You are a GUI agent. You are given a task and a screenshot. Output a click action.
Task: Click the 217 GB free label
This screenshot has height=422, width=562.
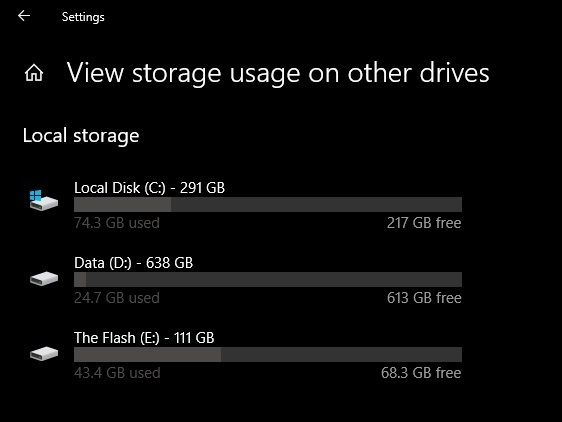pyautogui.click(x=424, y=223)
